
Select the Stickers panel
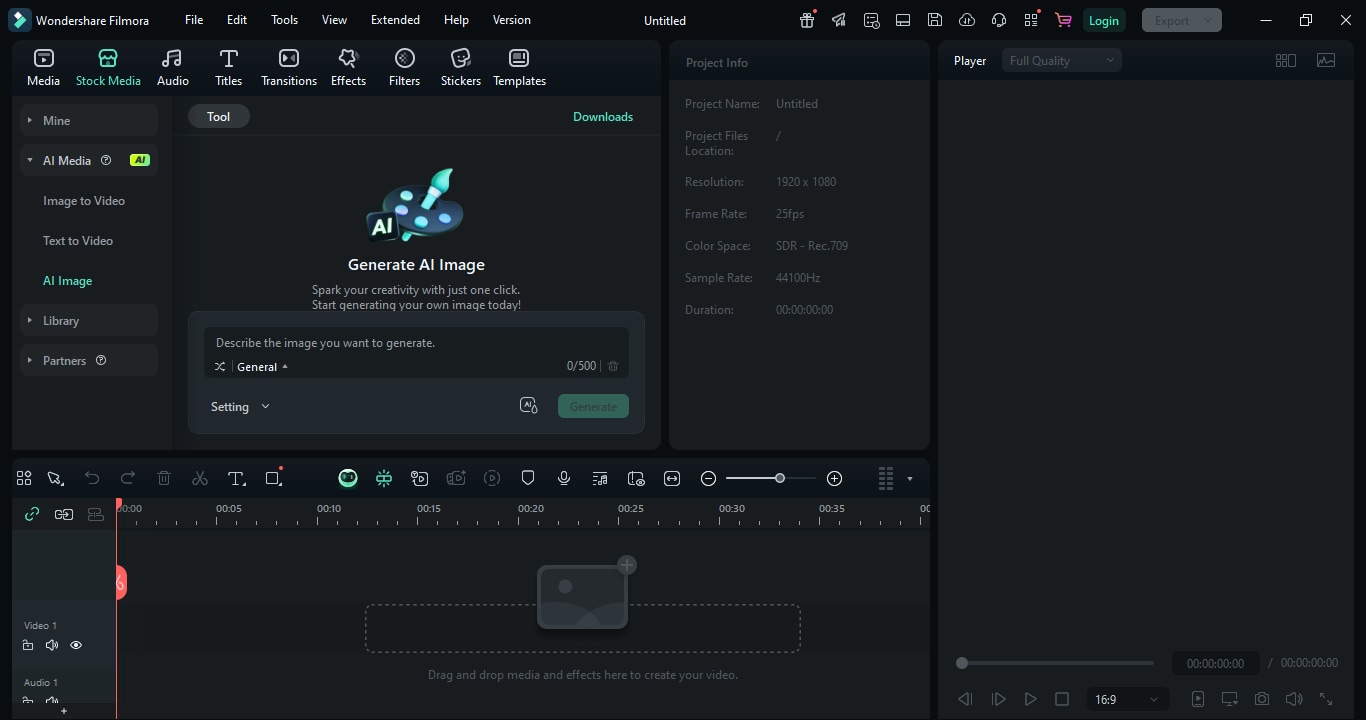460,66
